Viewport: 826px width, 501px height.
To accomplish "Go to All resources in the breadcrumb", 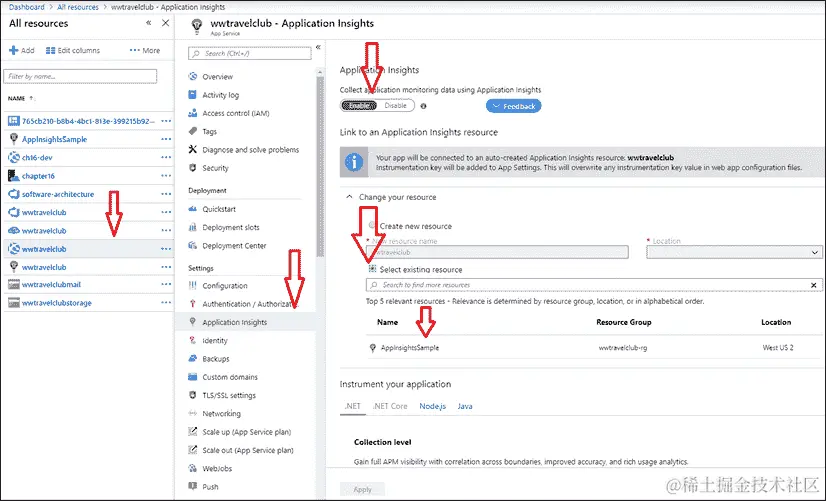I will (x=77, y=7).
